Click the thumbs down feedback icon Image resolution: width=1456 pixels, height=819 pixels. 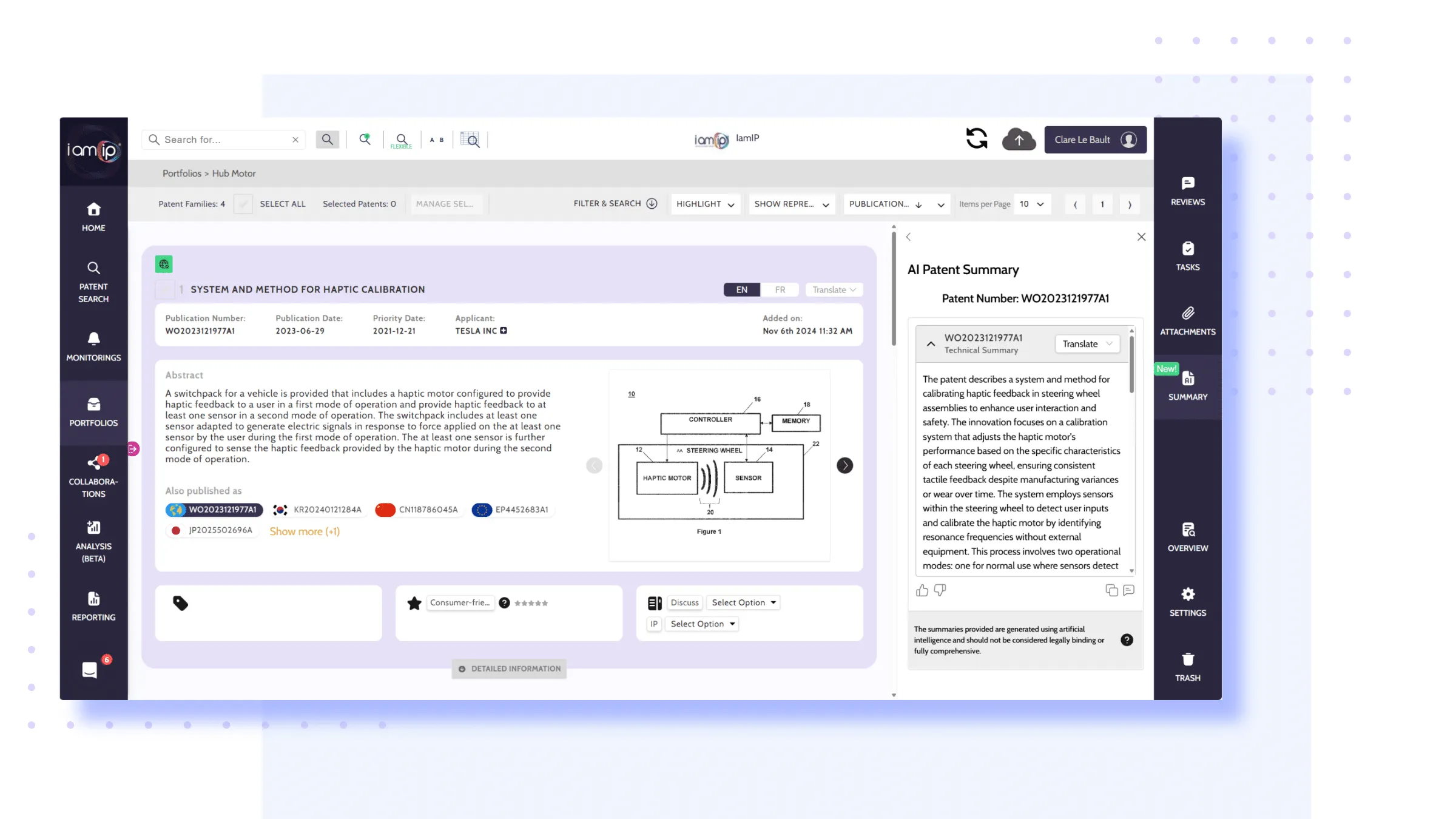click(x=940, y=590)
